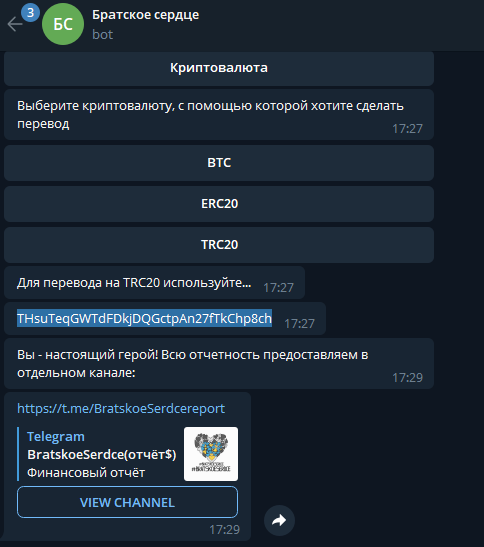The width and height of the screenshot is (484, 547).
Task: Click the highlighted TRC20 wallet address
Action: pos(144,319)
